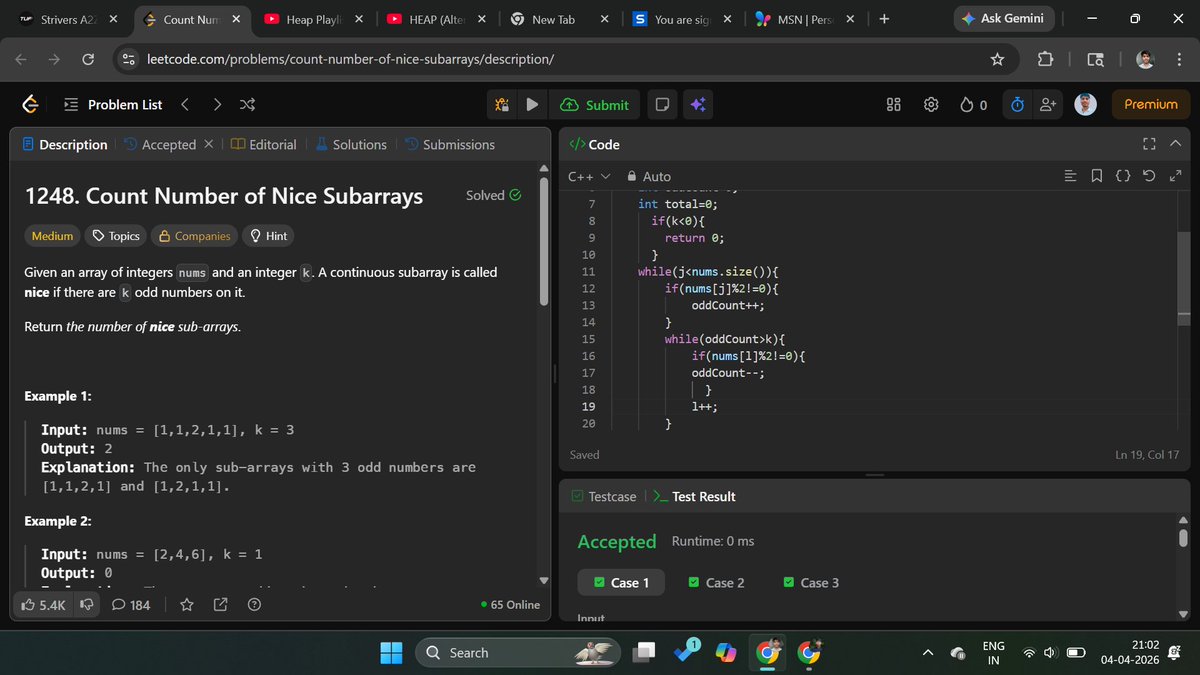Switch to the Testcase tab

pyautogui.click(x=604, y=496)
